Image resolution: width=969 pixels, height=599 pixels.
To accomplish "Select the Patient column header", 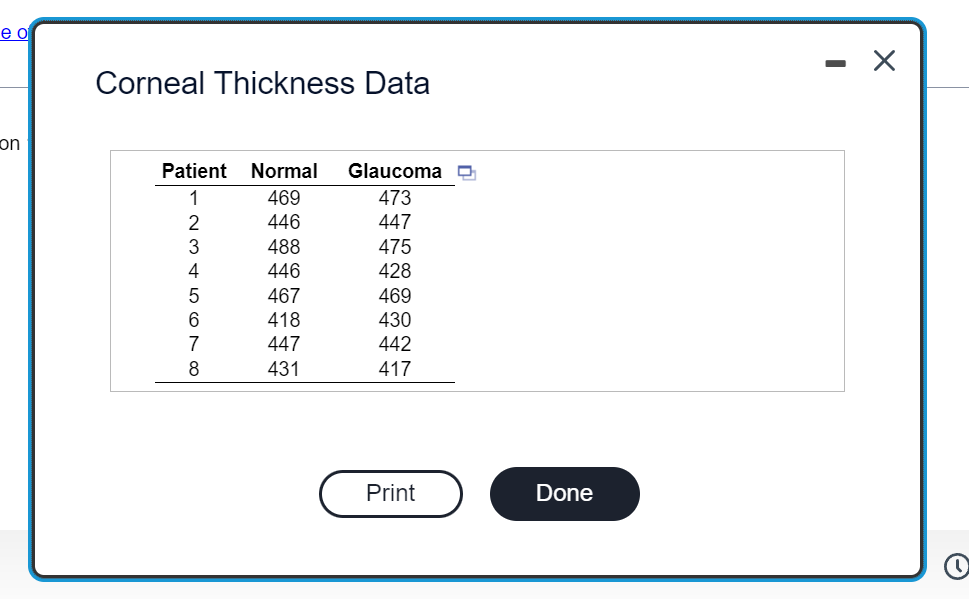I will pos(194,171).
